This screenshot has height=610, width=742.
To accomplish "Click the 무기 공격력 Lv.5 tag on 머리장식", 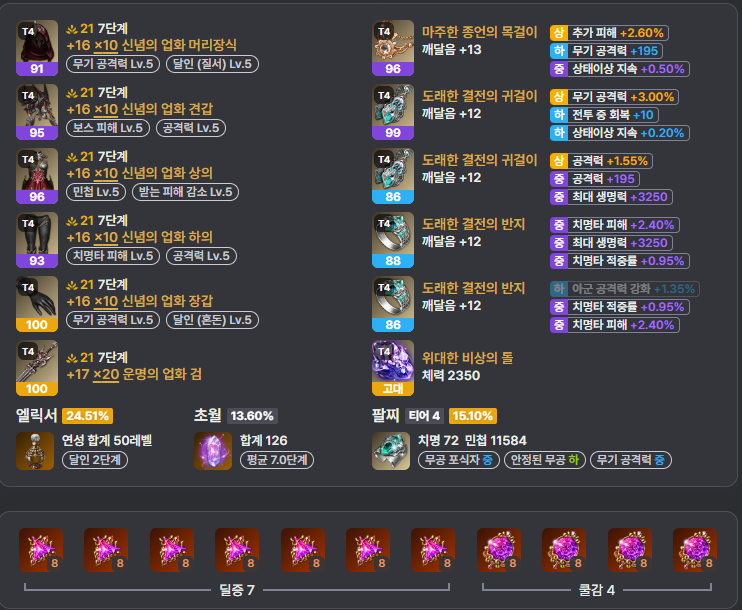I will (x=113, y=64).
